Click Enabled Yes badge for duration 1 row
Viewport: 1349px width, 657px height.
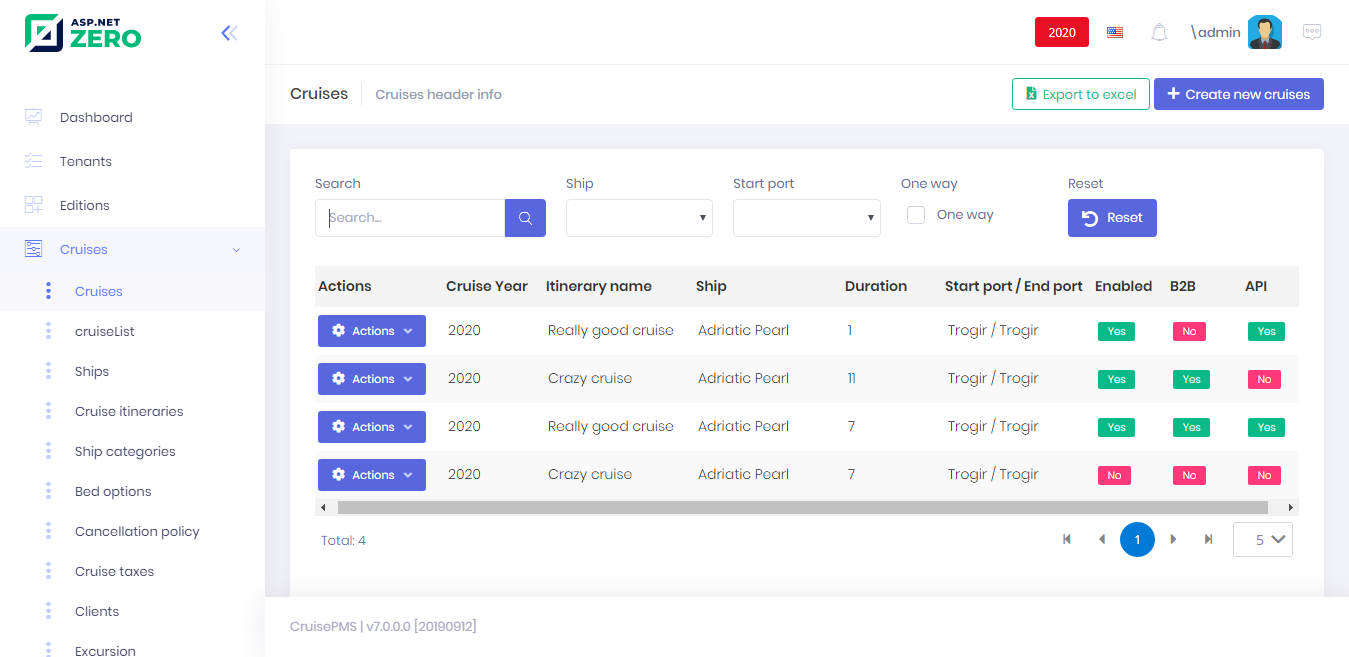click(1116, 331)
